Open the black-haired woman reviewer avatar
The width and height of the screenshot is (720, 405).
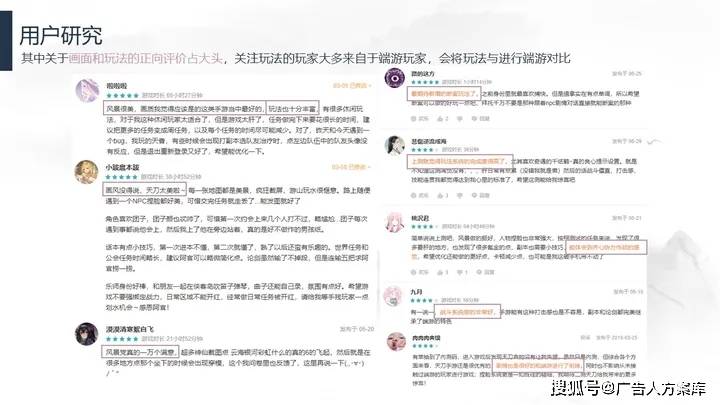click(394, 146)
